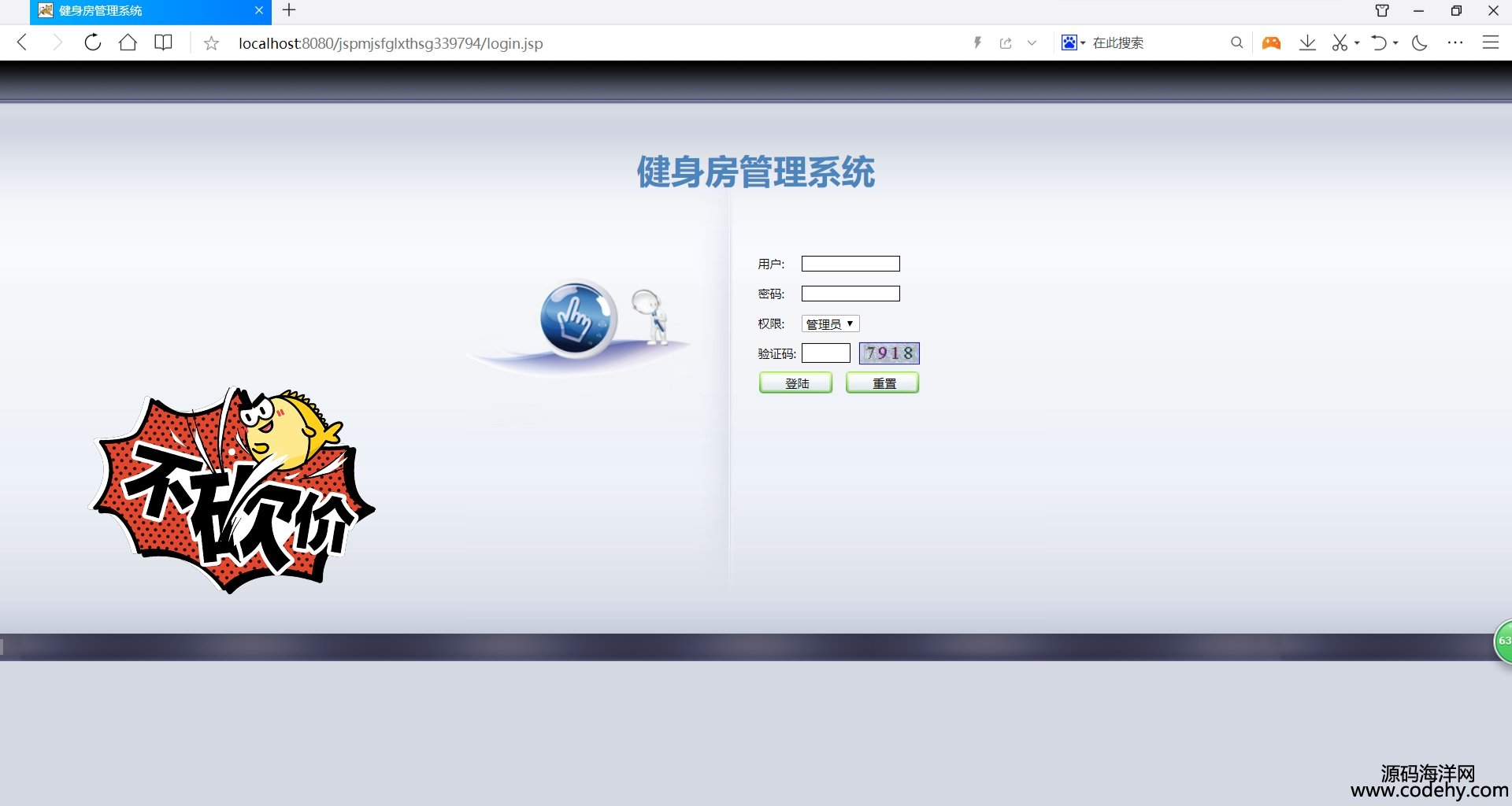Restore down the browser window
Image resolution: width=1512 pixels, height=806 pixels.
coord(1456,11)
